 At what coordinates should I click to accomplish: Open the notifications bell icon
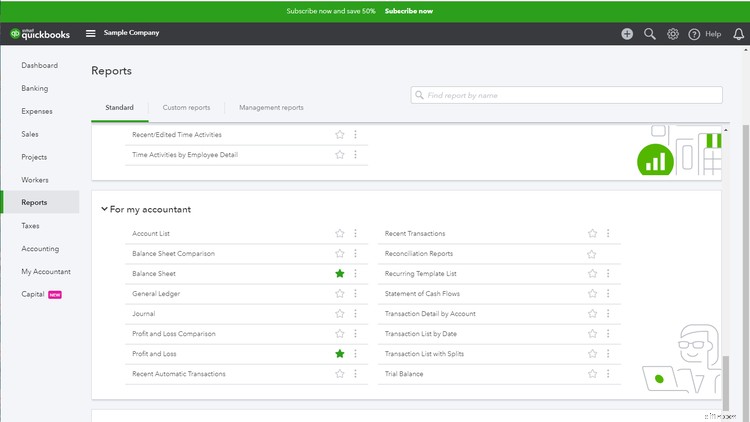pos(738,34)
